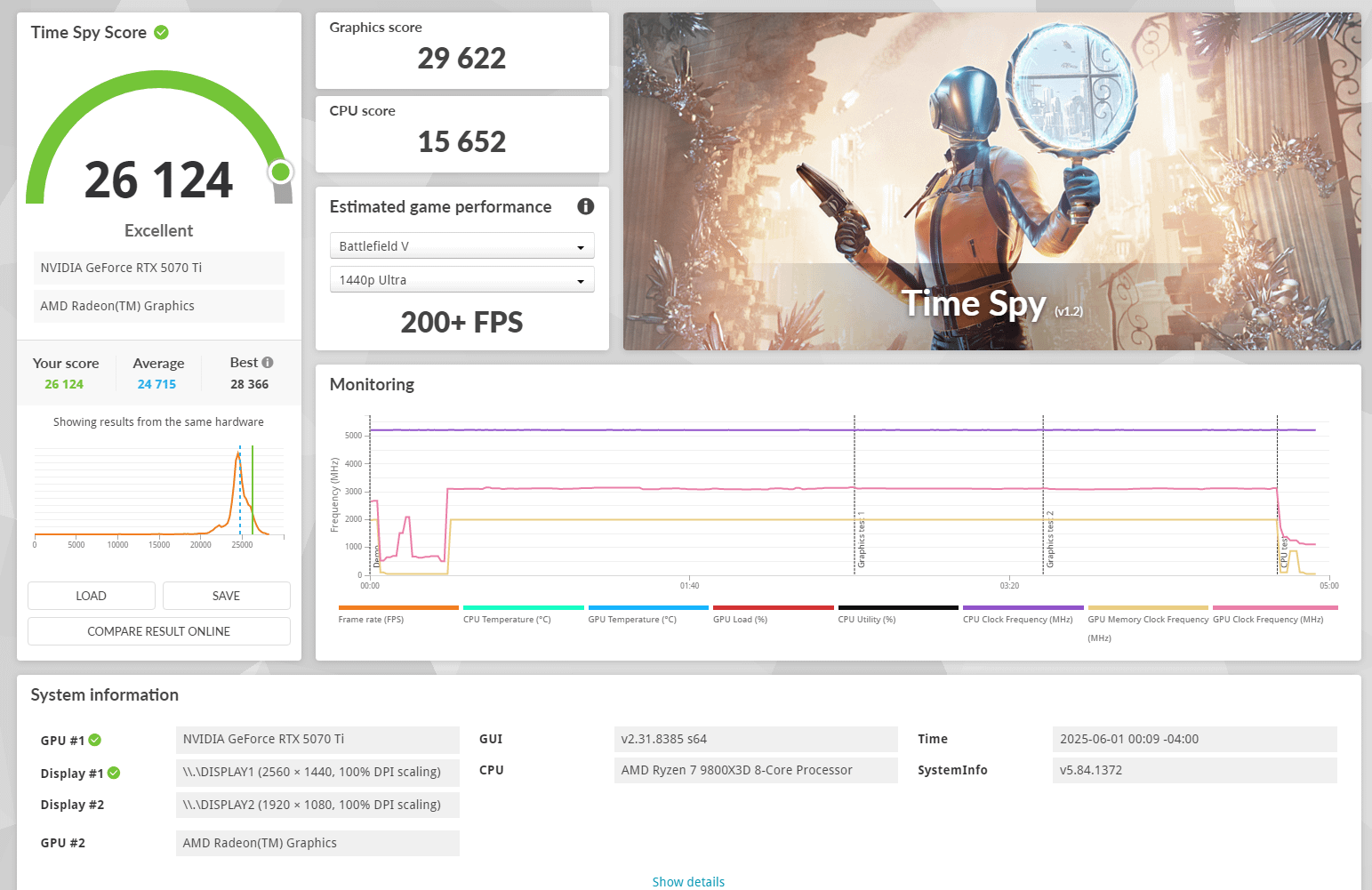Click the Best score 28 366

(x=249, y=384)
